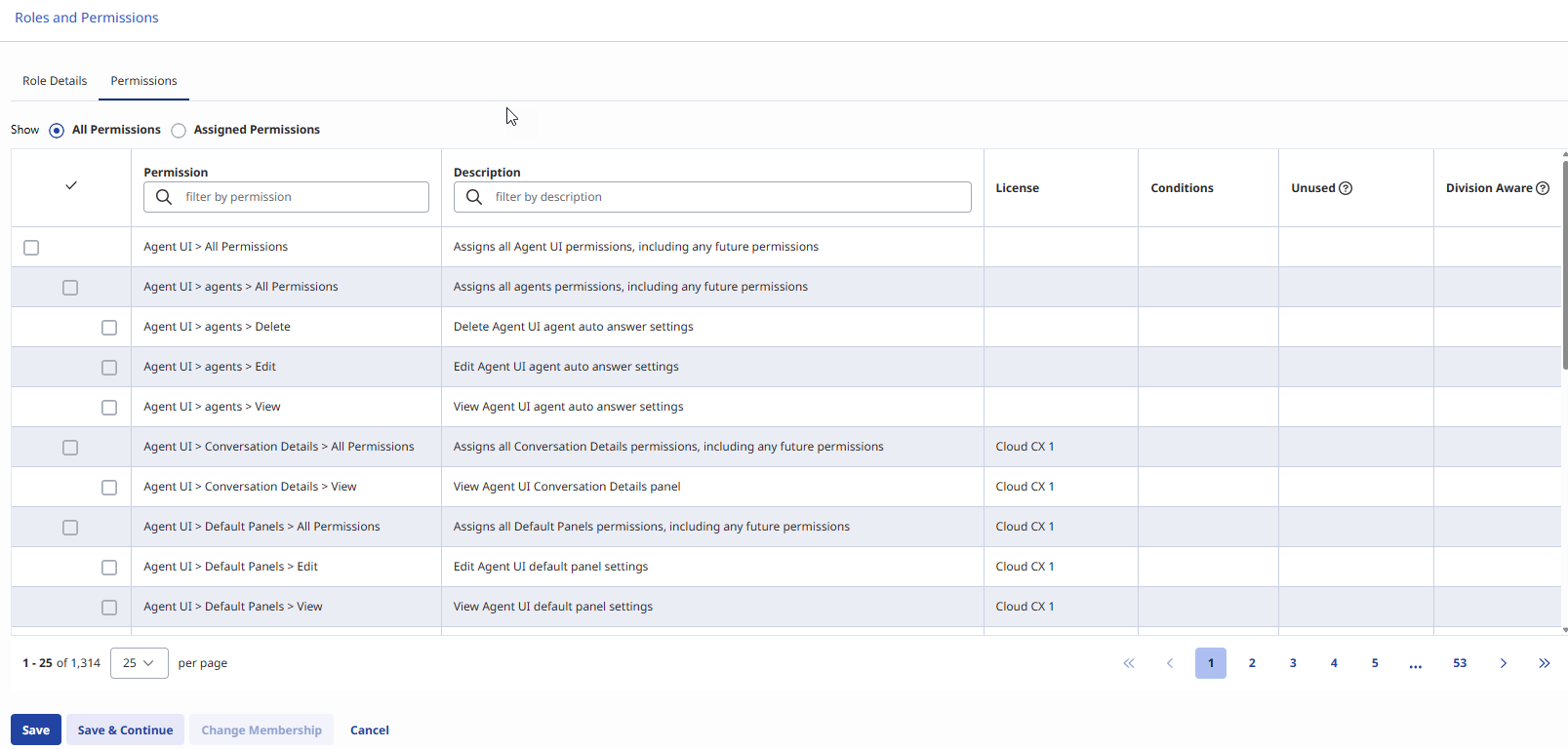Go to the last page of results
Image resolution: width=1568 pixels, height=749 pixels.
coord(1544,663)
